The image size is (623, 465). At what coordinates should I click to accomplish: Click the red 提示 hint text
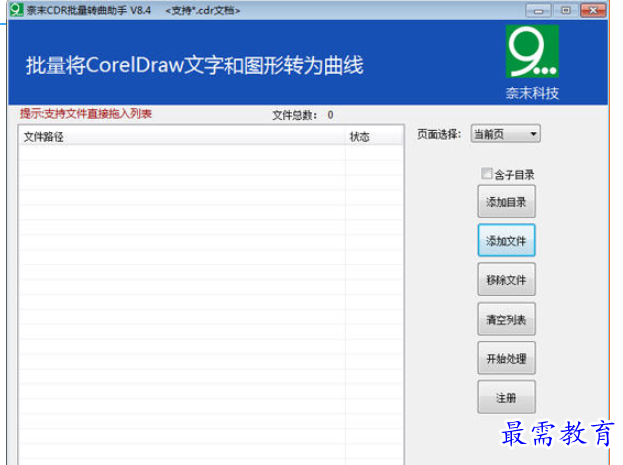(86, 114)
